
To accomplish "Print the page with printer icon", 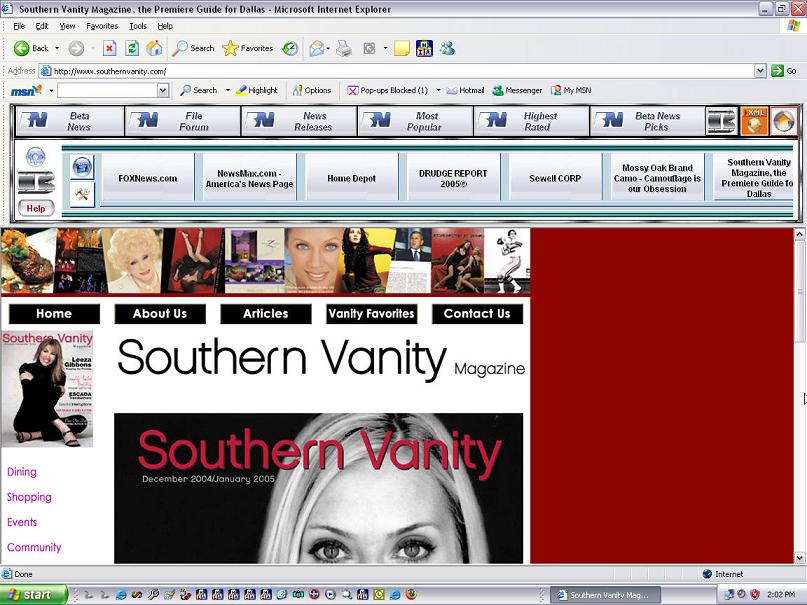I will point(343,48).
